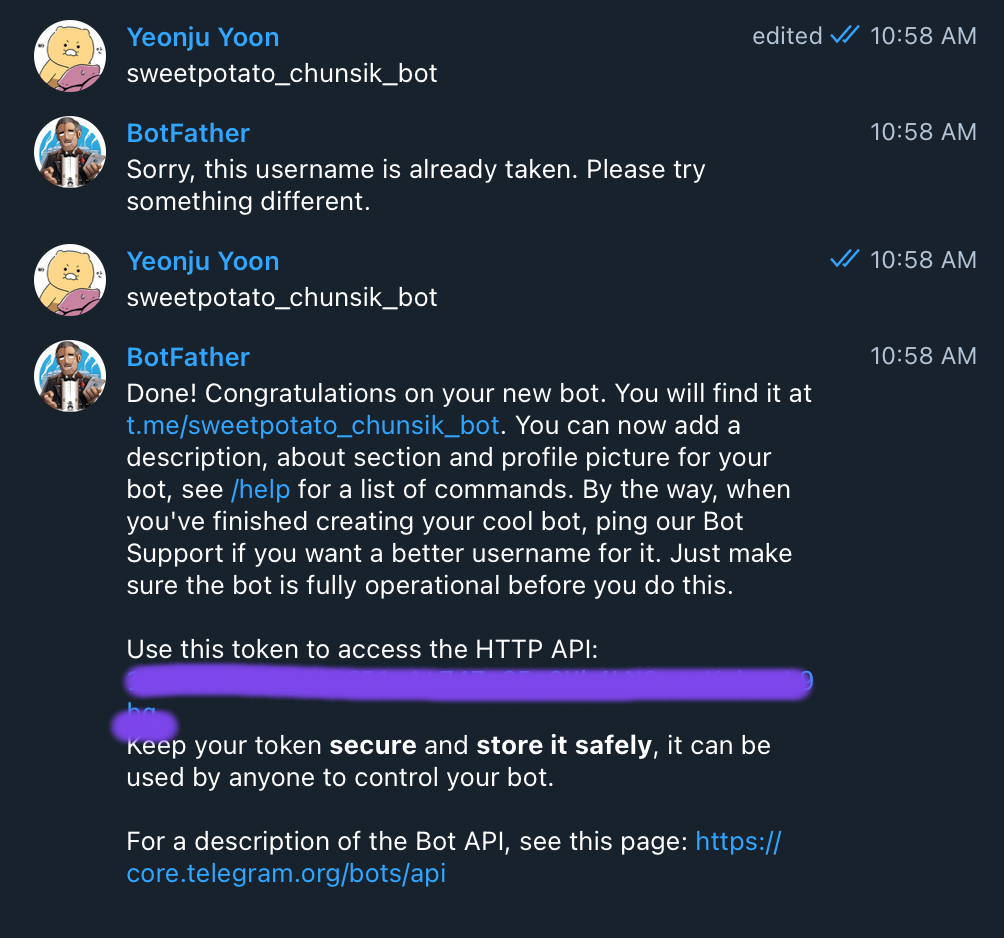Click the 'edited' label on the first message
This screenshot has width=1004, height=938.
(787, 35)
